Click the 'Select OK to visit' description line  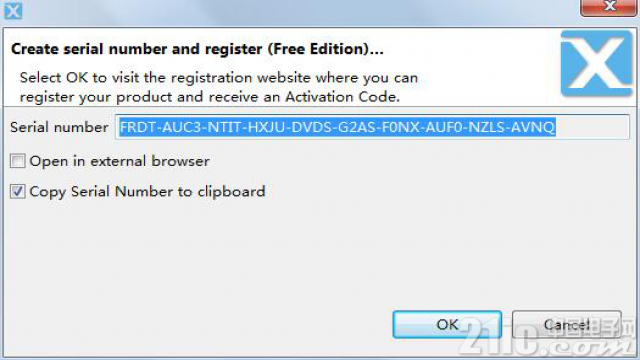[x=219, y=78]
